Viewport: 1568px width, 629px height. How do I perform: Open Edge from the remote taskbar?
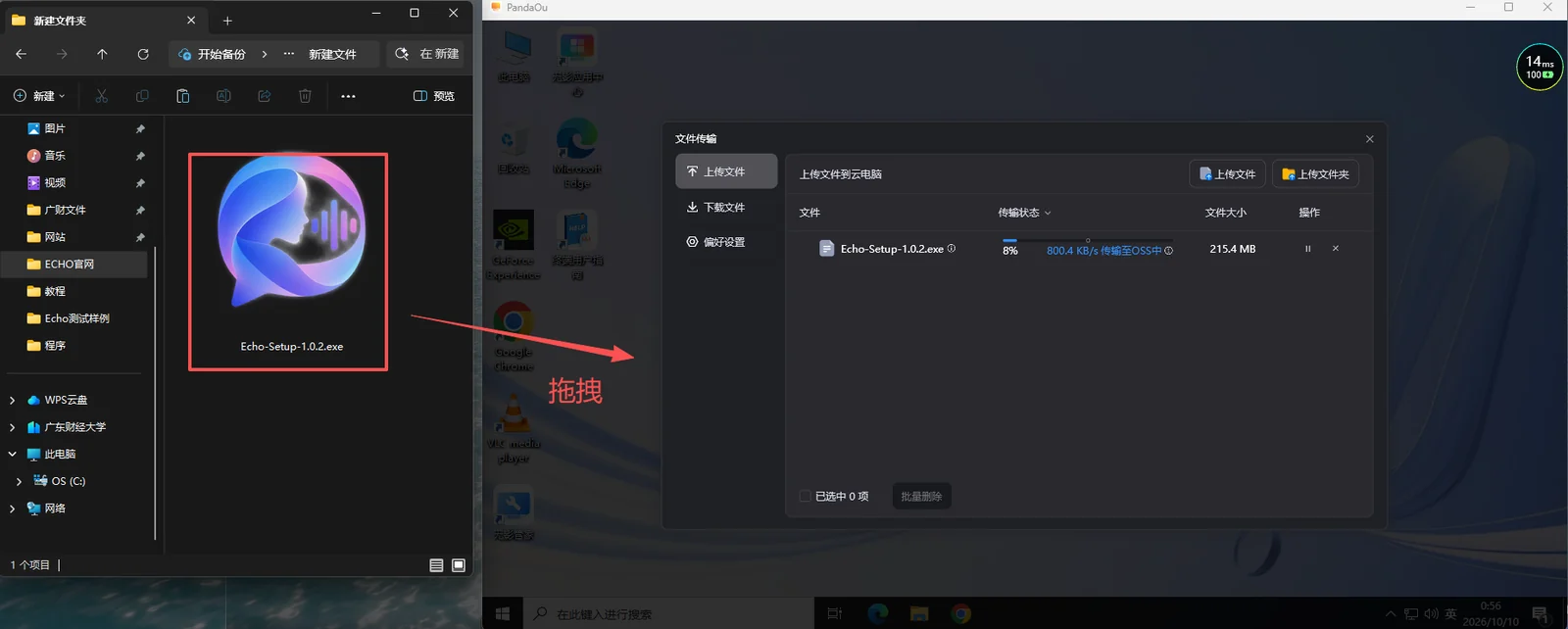(x=877, y=614)
